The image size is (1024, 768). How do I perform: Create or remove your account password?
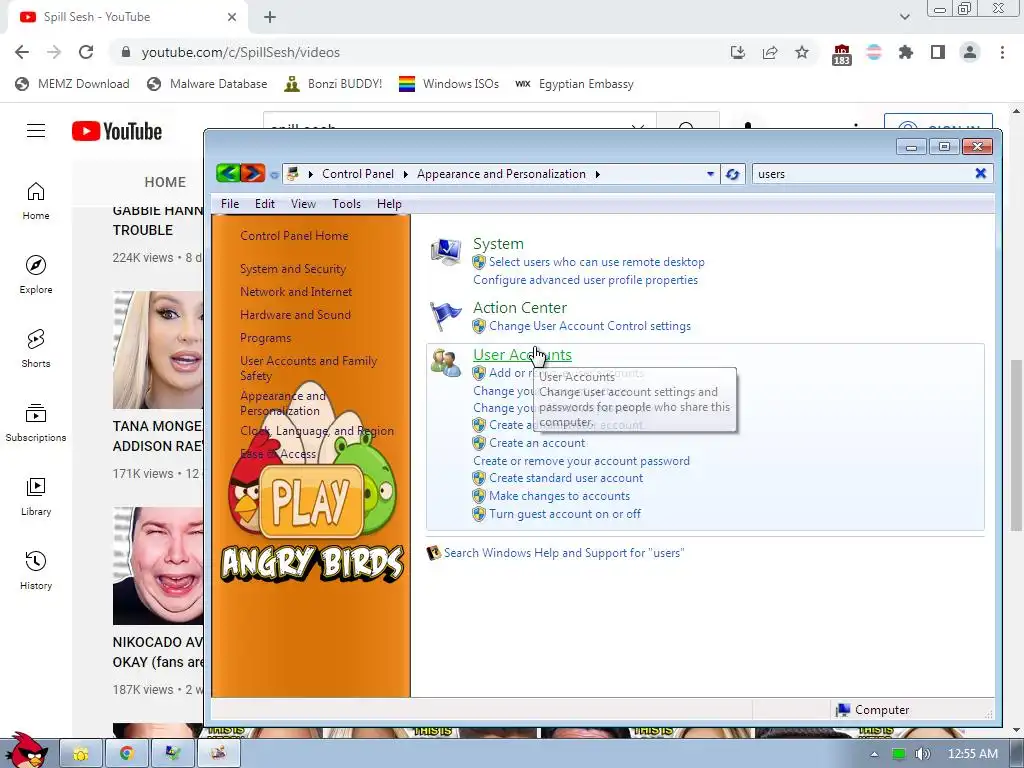(581, 461)
